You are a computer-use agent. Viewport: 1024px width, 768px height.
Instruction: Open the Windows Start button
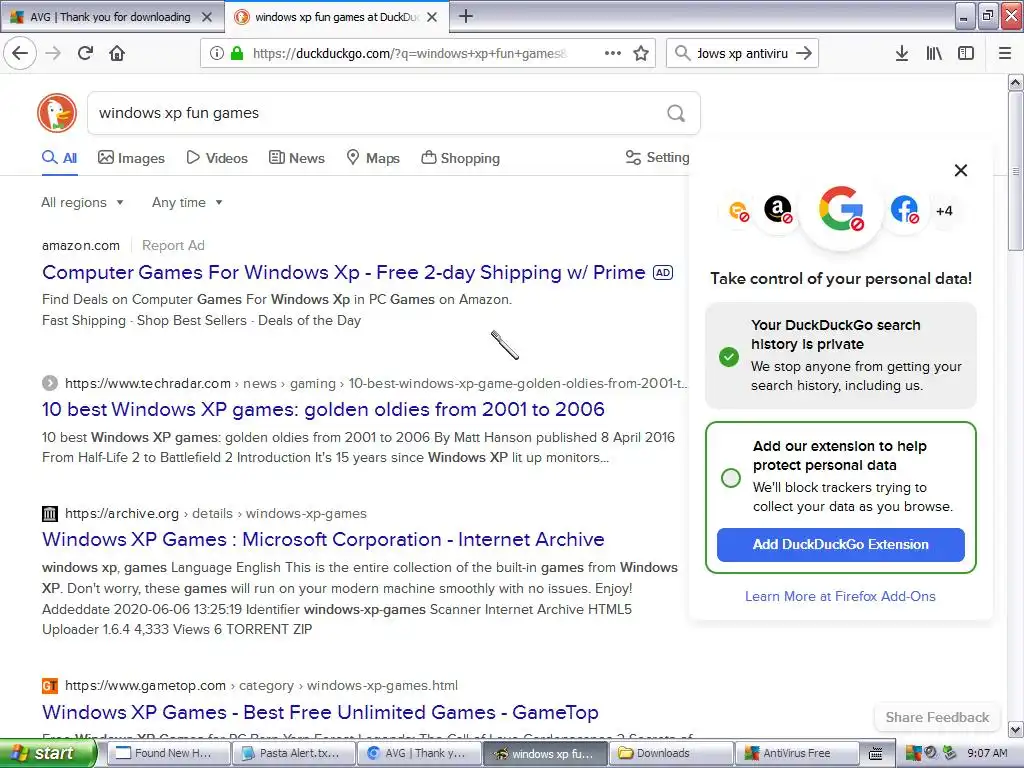(x=48, y=753)
